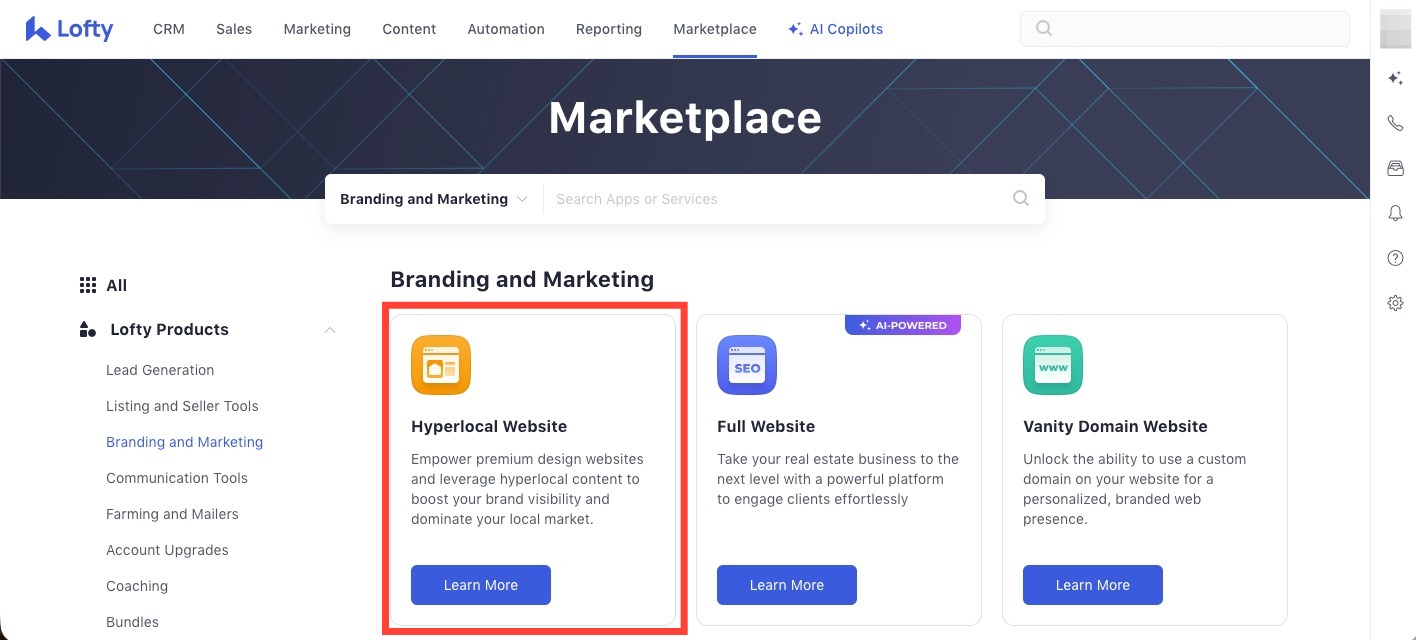Open the settings gear icon
Screen dimensions: 1416x640
coord(1395,303)
